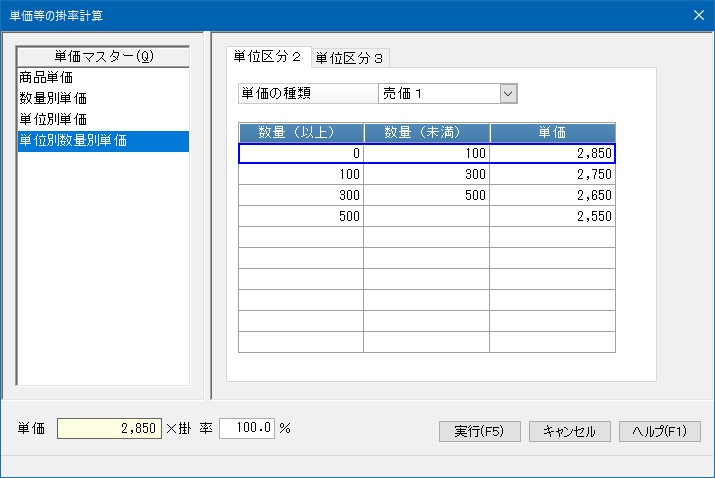Expand the 単価の種類 dropdown arrow
Viewport: 715px width, 478px height.
tap(507, 93)
